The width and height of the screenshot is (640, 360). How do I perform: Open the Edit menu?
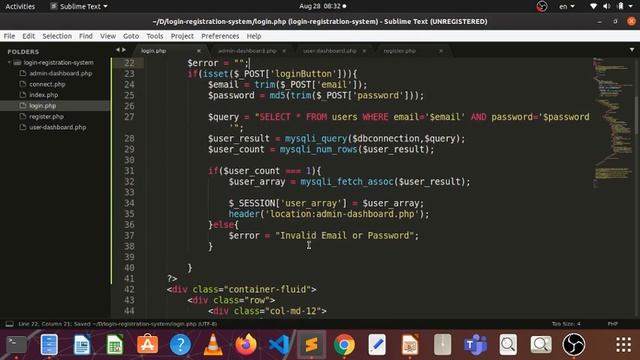[x=28, y=36]
